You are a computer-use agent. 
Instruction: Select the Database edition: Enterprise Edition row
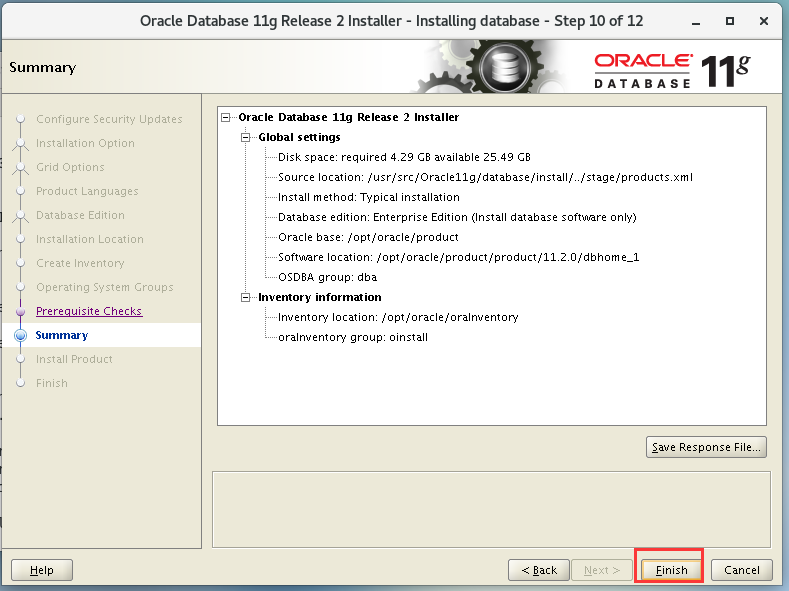click(x=457, y=217)
